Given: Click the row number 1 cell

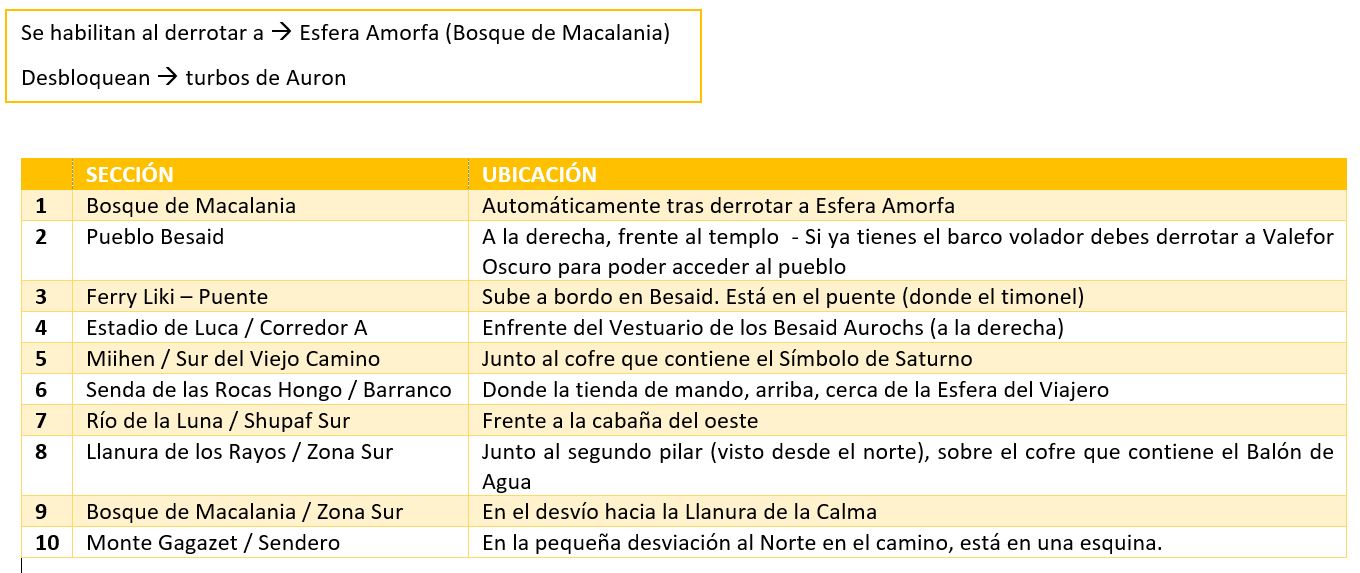Looking at the screenshot, I should (x=41, y=206).
